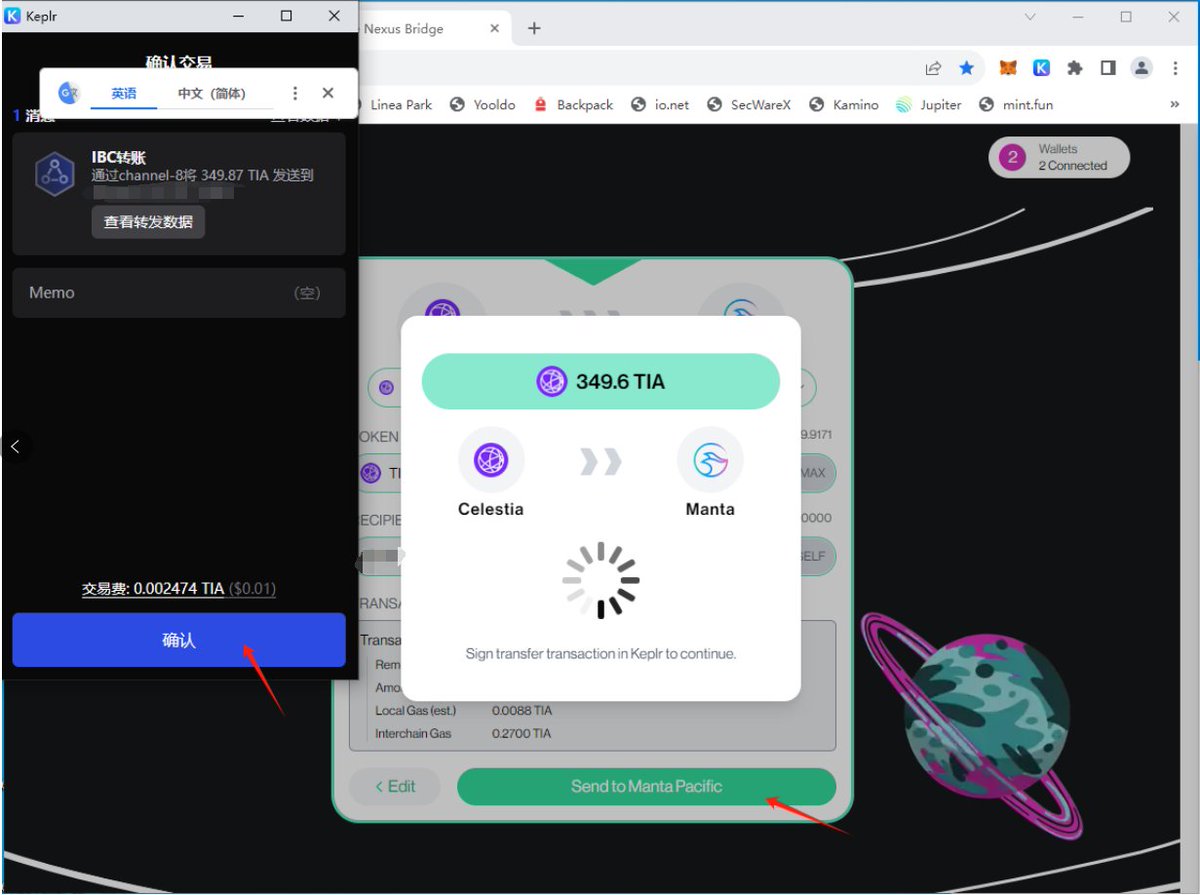Open translate popup options menu (three dots)

tap(294, 93)
